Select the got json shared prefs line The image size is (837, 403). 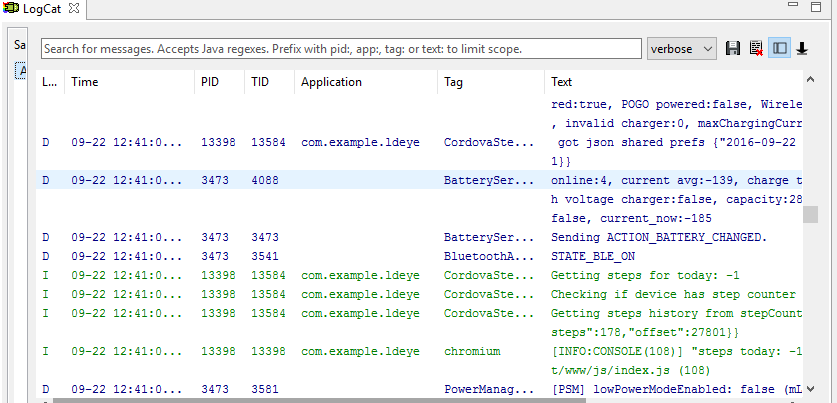[x=420, y=142]
